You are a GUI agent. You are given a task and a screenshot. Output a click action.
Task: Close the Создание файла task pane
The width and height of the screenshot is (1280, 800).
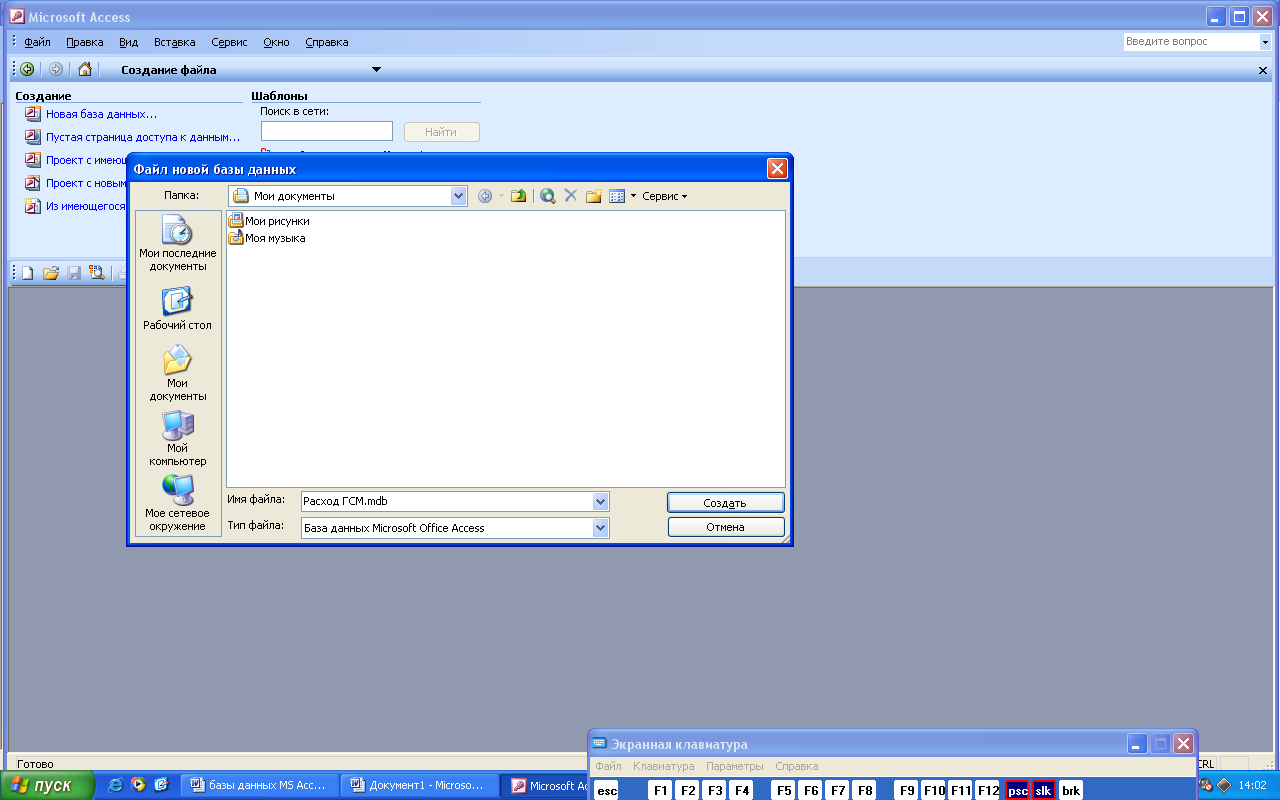tap(1263, 70)
